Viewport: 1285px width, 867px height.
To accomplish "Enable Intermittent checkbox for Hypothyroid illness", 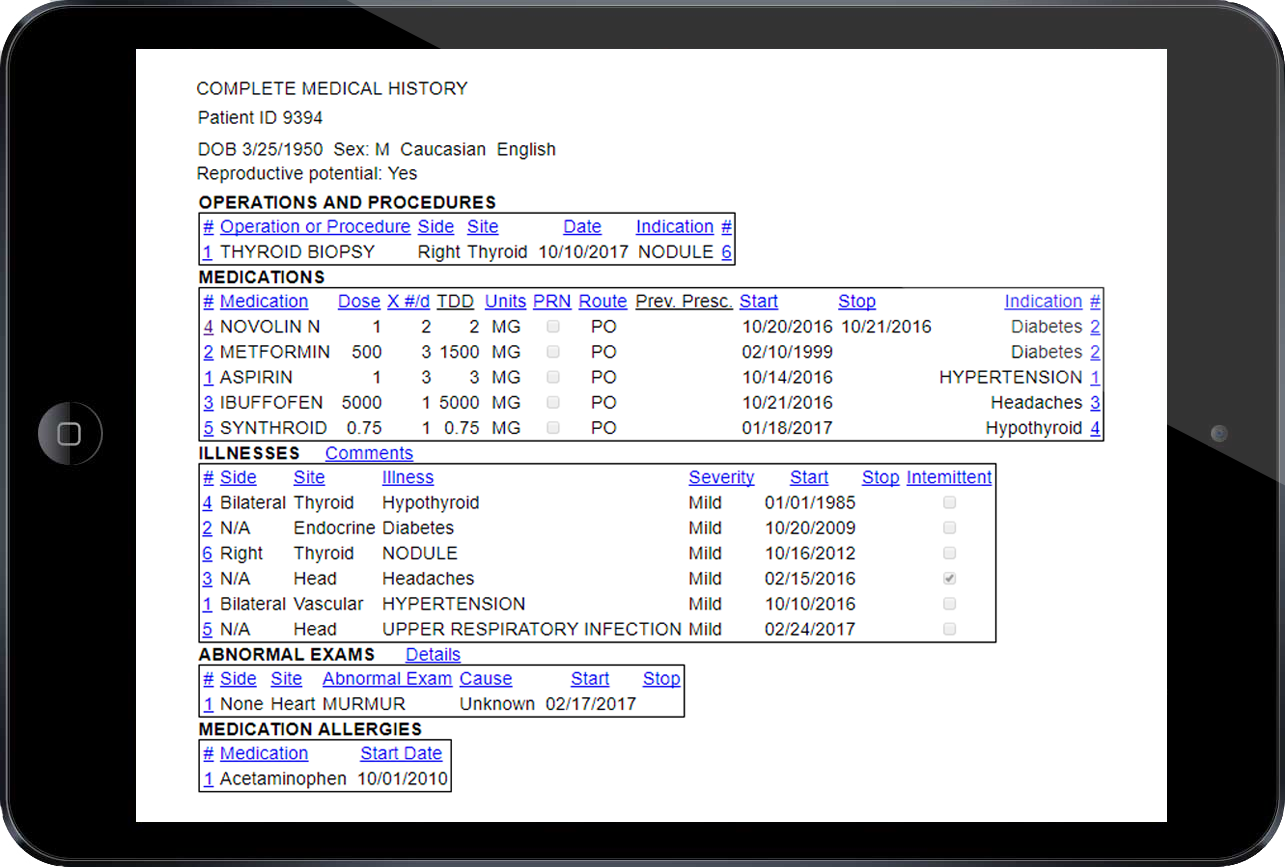I will pyautogui.click(x=949, y=503).
